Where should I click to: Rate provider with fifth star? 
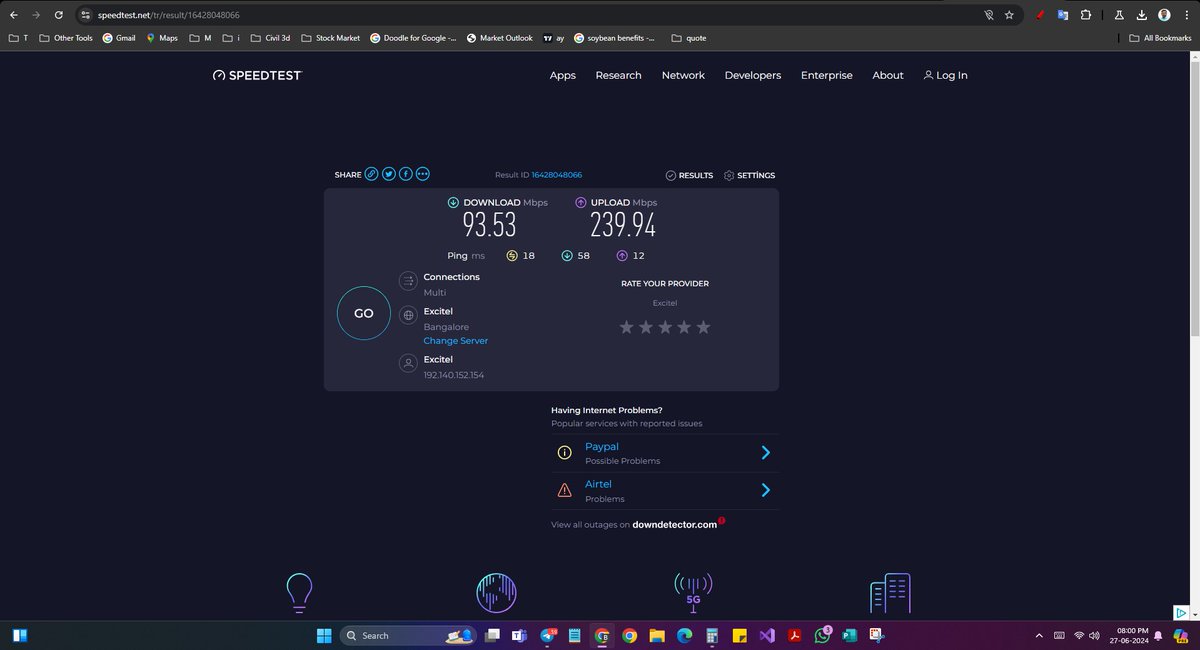(703, 327)
